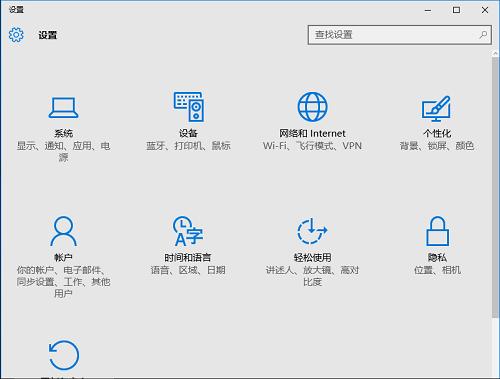The width and height of the screenshot is (500, 379).
Task: Close the 设置 window
Action: pos(485,10)
